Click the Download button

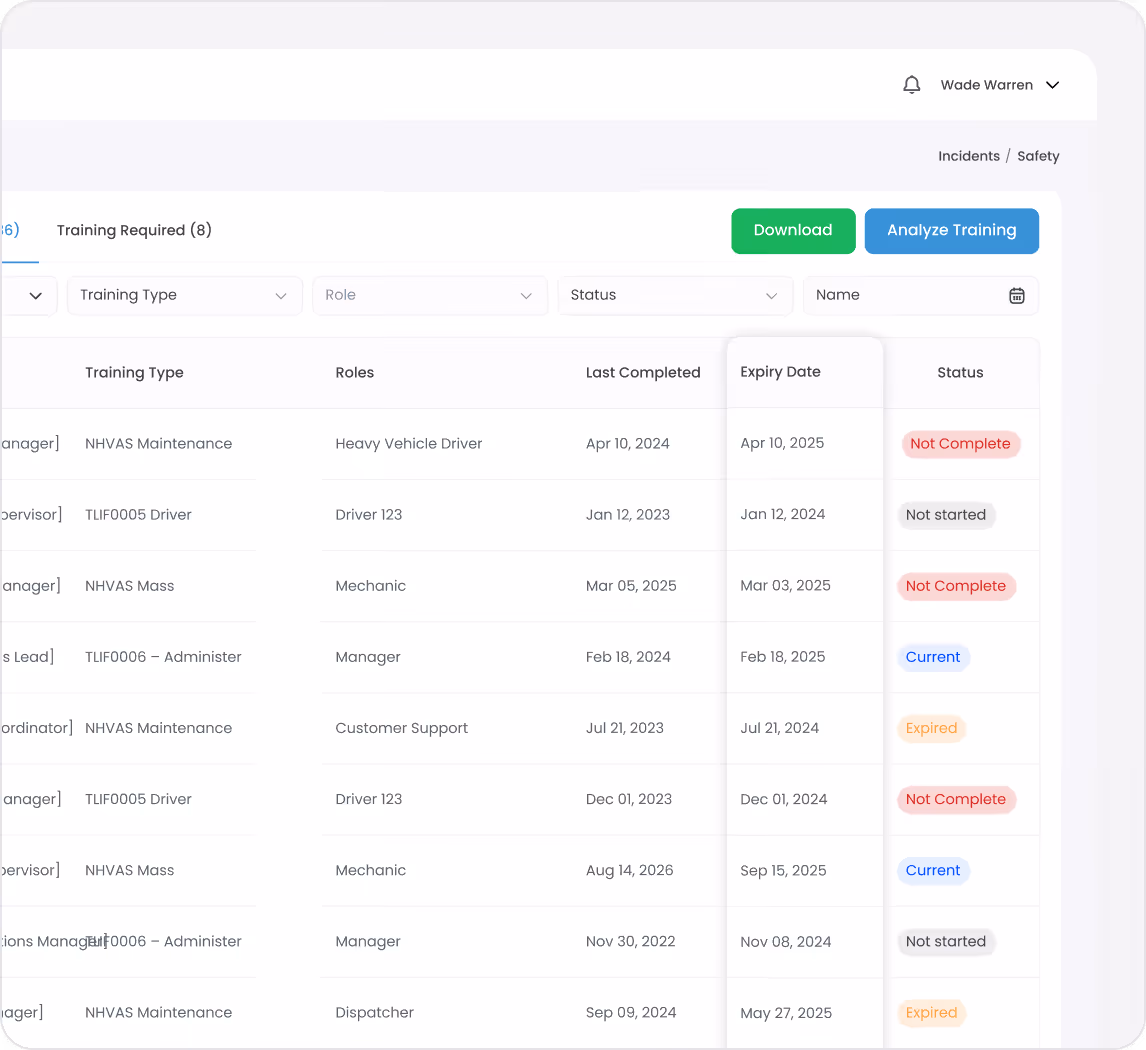coord(793,231)
